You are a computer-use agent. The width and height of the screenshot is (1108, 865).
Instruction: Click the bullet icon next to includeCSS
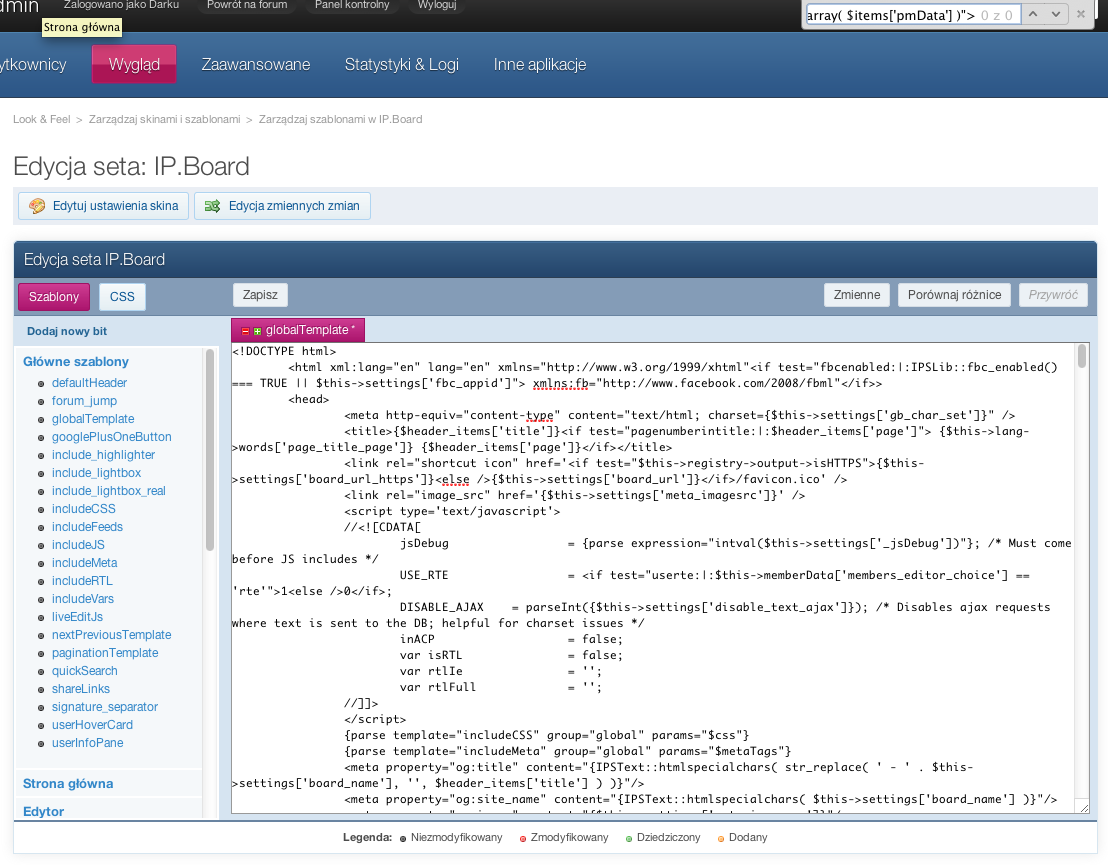[41, 509]
